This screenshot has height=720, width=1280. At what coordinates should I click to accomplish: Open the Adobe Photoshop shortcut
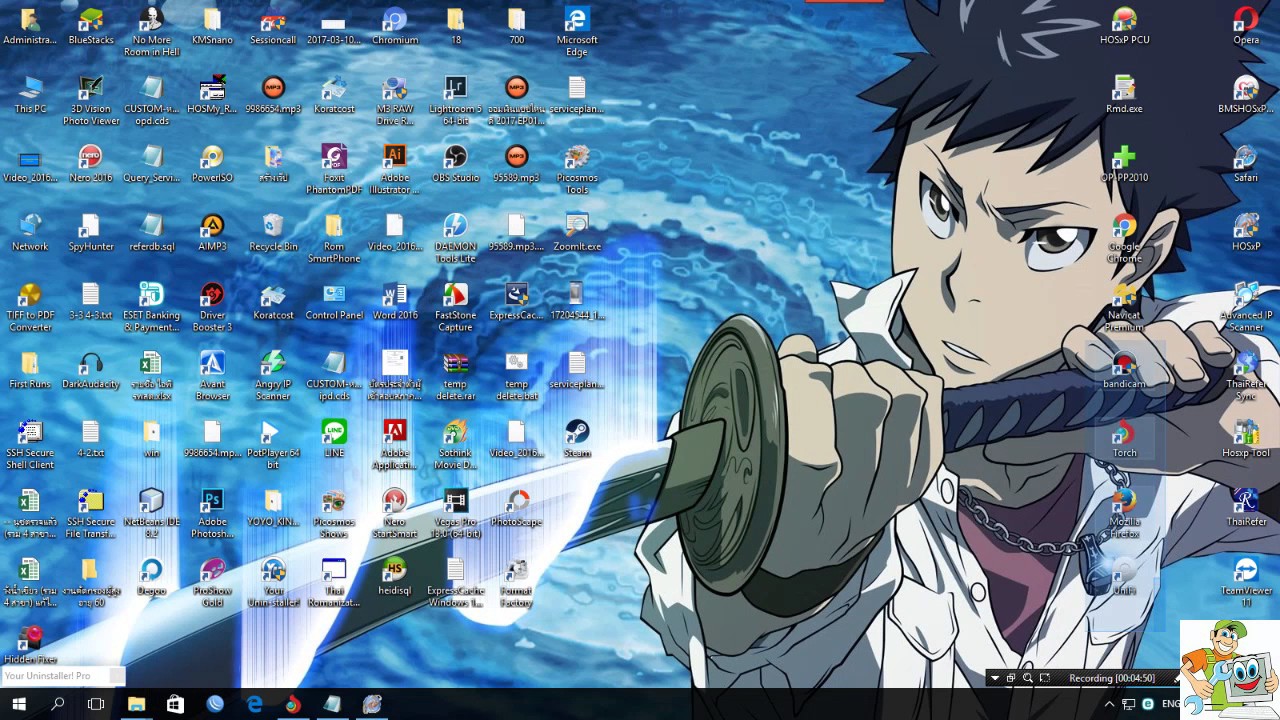tap(212, 515)
